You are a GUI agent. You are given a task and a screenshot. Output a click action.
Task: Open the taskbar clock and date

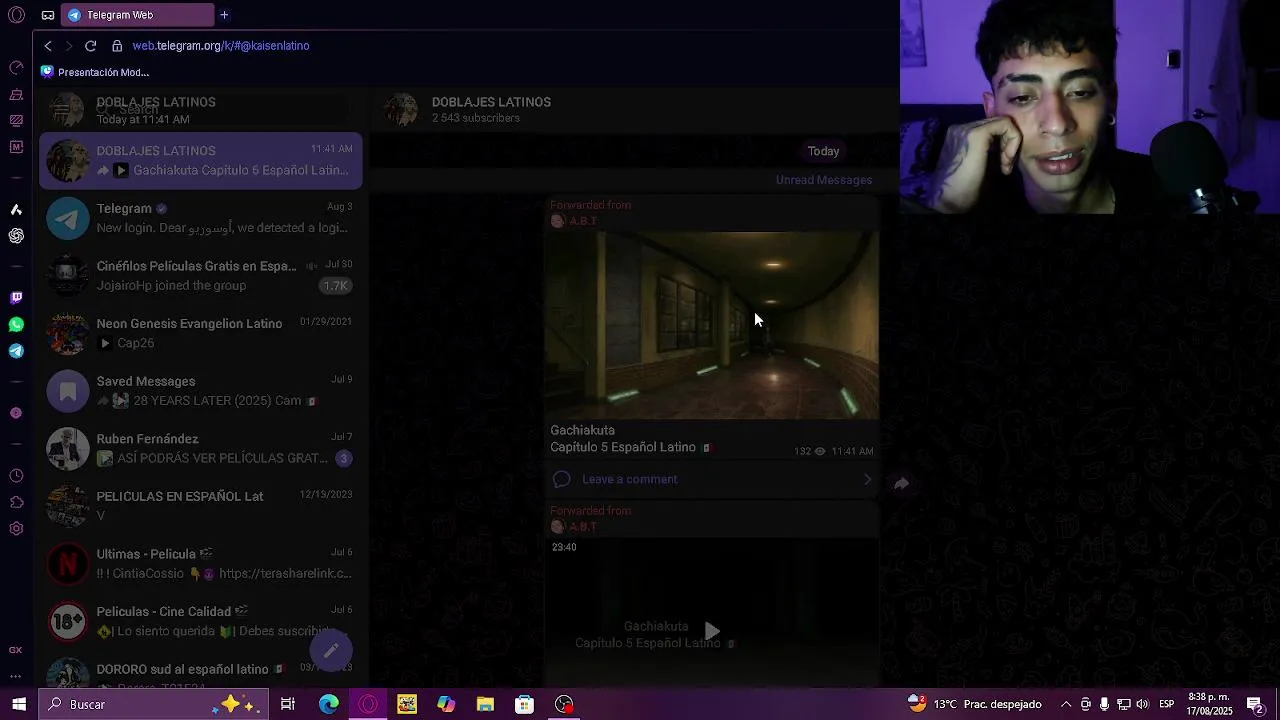click(1209, 704)
